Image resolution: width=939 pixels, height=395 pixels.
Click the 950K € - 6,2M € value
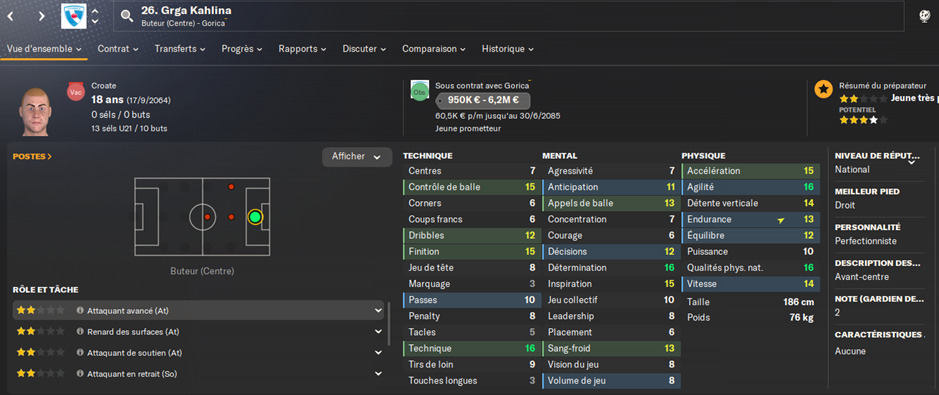483,101
